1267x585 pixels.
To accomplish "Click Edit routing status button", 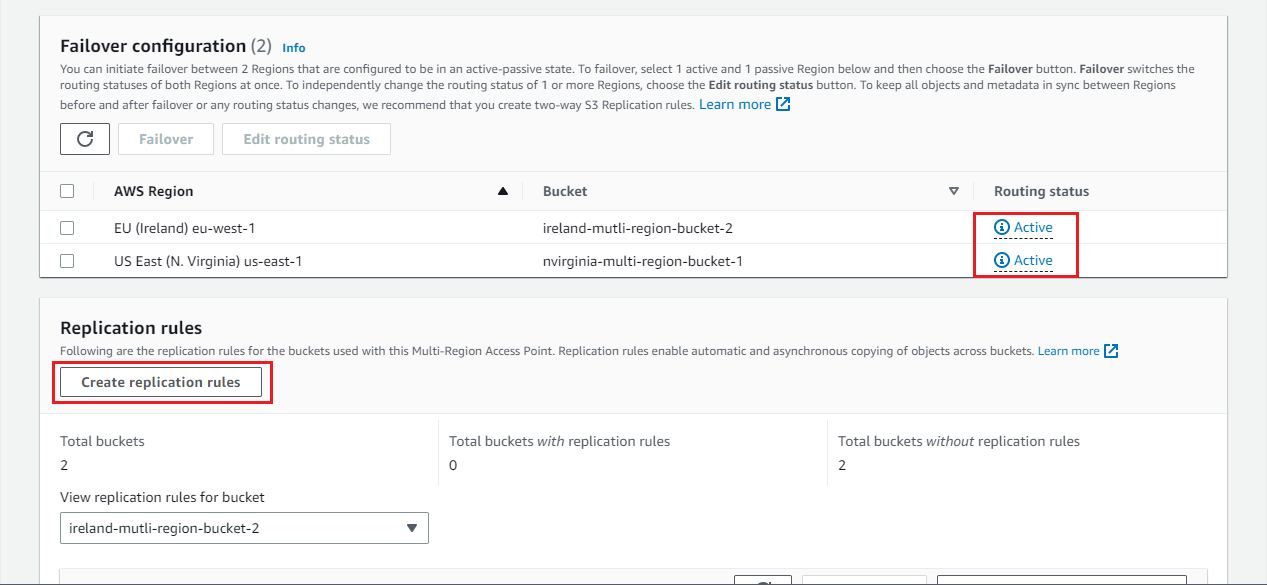I will [306, 139].
